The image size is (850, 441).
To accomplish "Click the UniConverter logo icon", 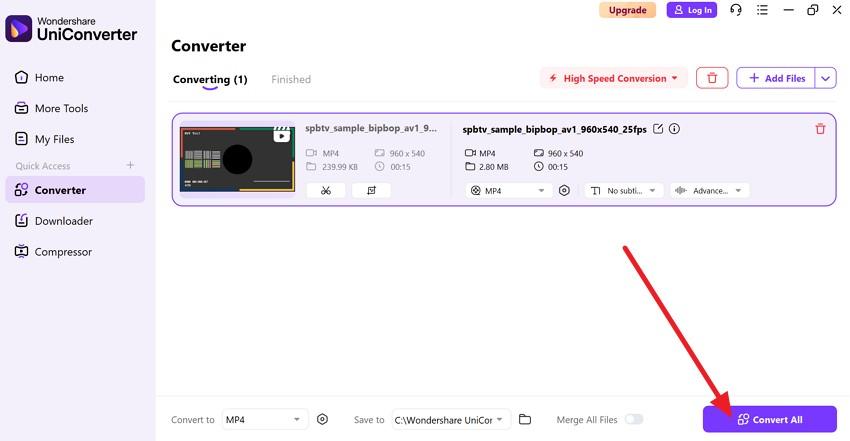I will click(x=18, y=28).
